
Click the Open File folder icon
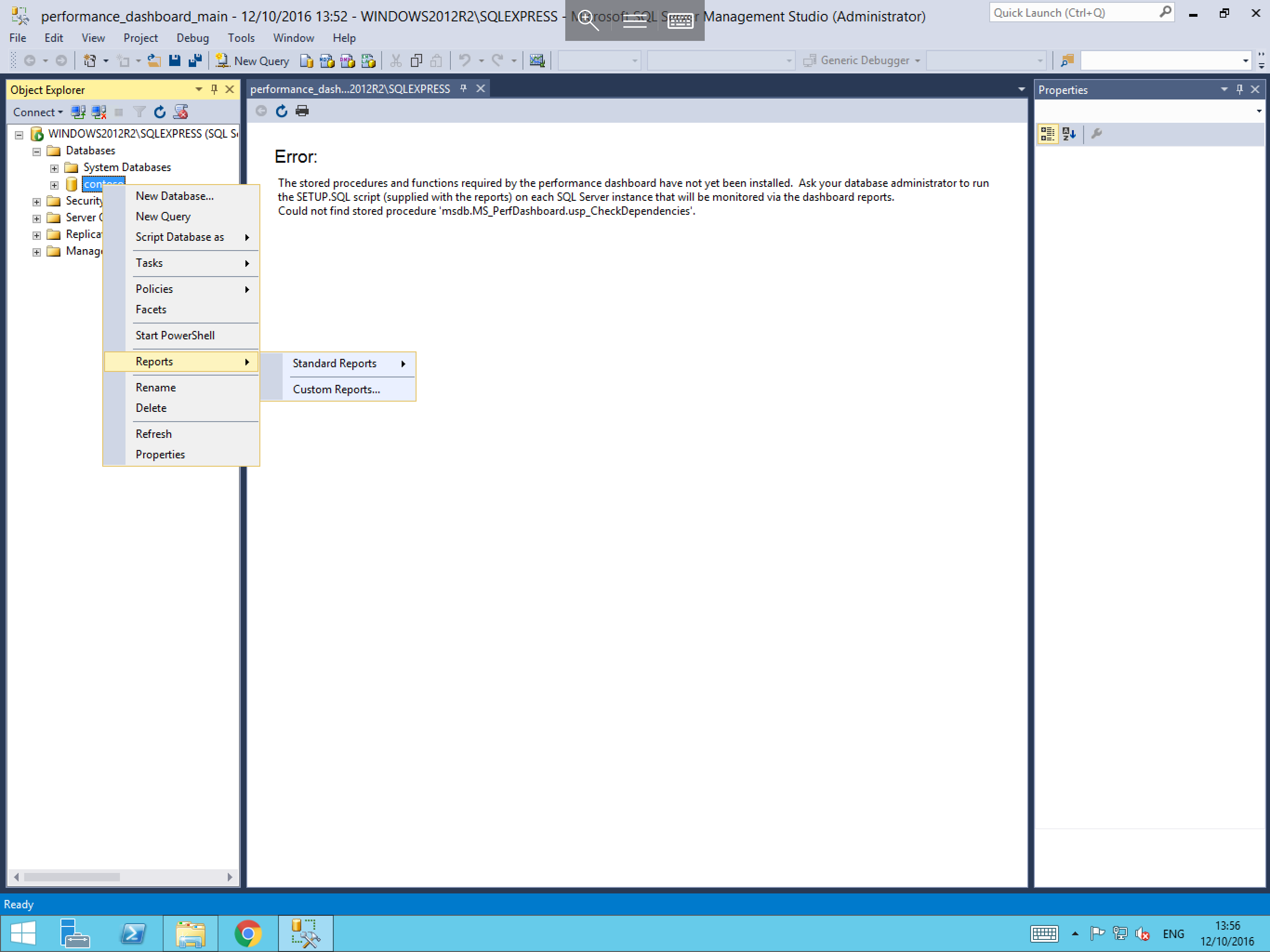coord(154,61)
